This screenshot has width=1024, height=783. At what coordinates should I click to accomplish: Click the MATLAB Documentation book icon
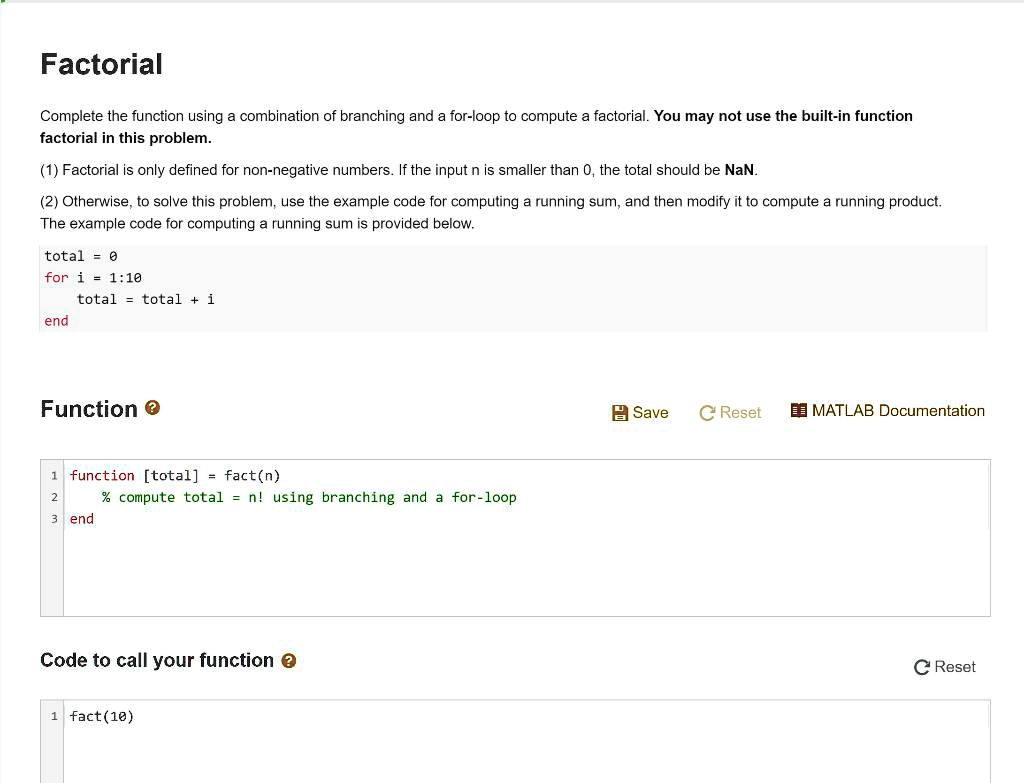(798, 410)
